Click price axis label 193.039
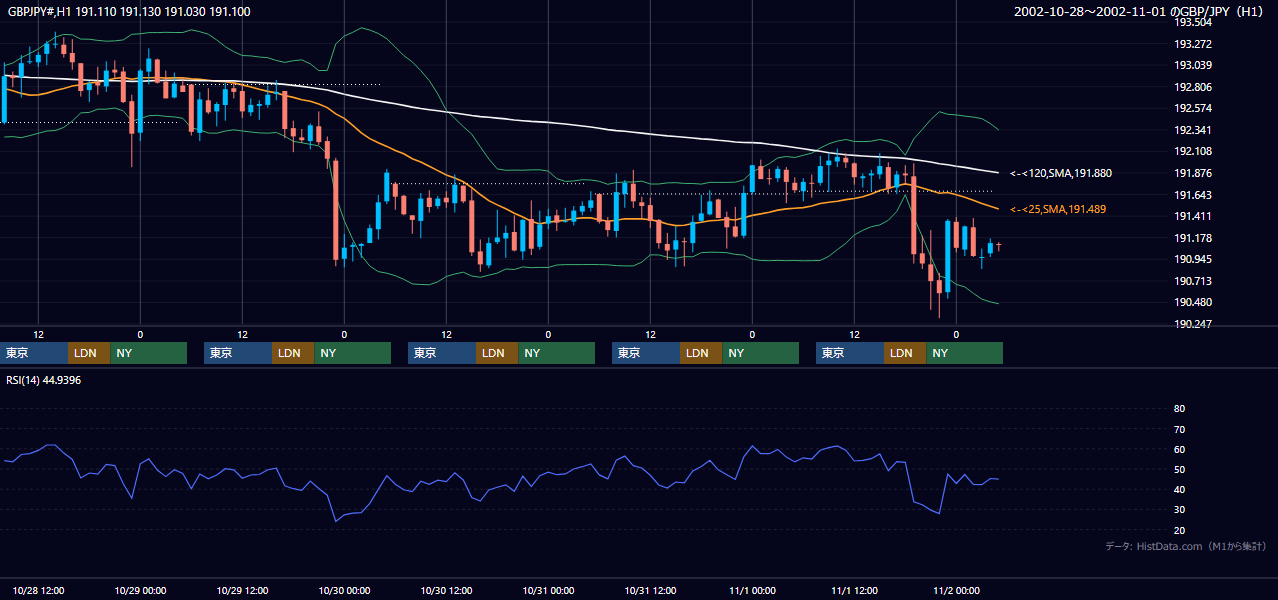1278x600 pixels. 1193,65
